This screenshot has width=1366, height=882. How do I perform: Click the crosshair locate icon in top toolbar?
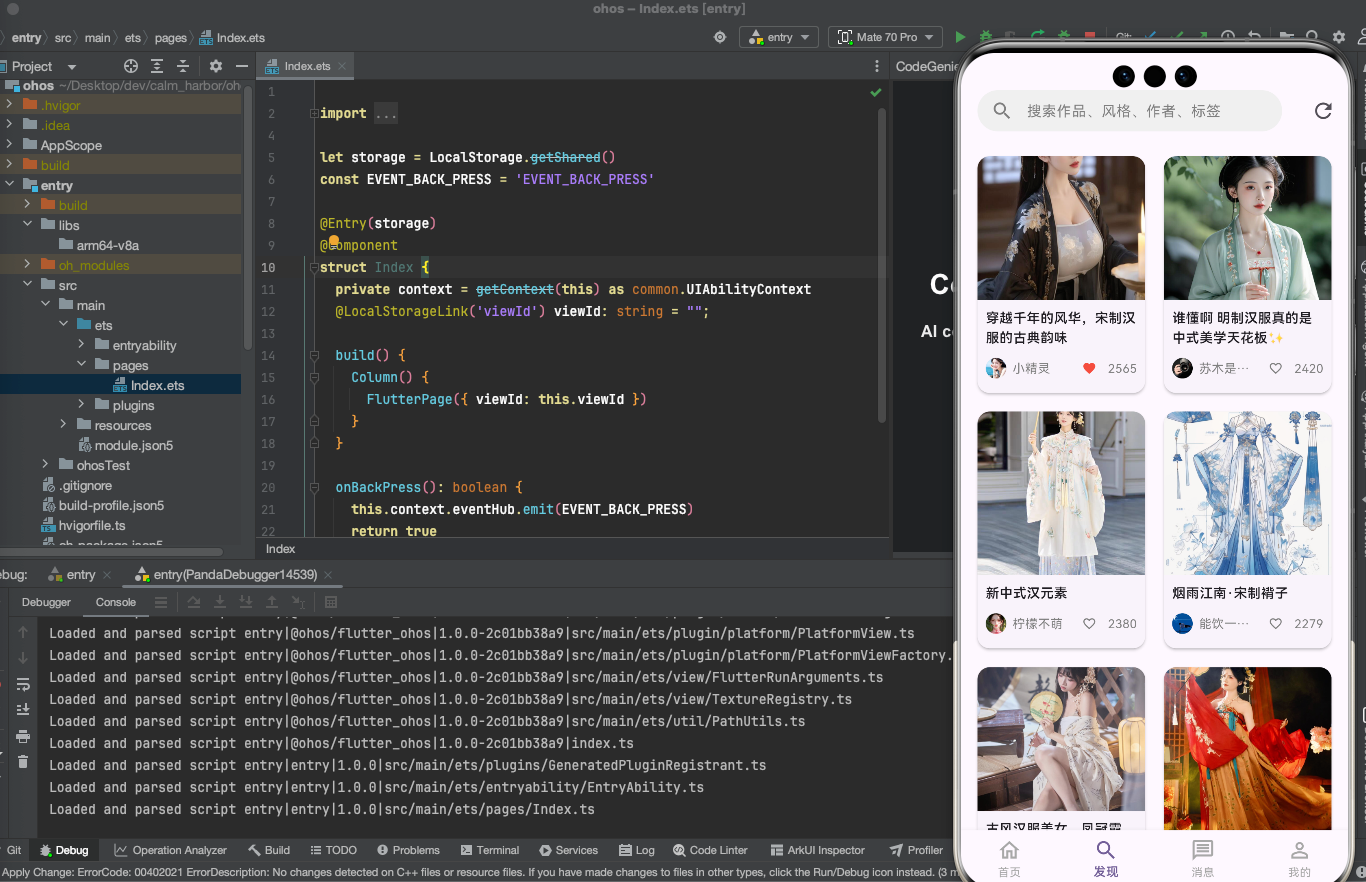(x=720, y=37)
